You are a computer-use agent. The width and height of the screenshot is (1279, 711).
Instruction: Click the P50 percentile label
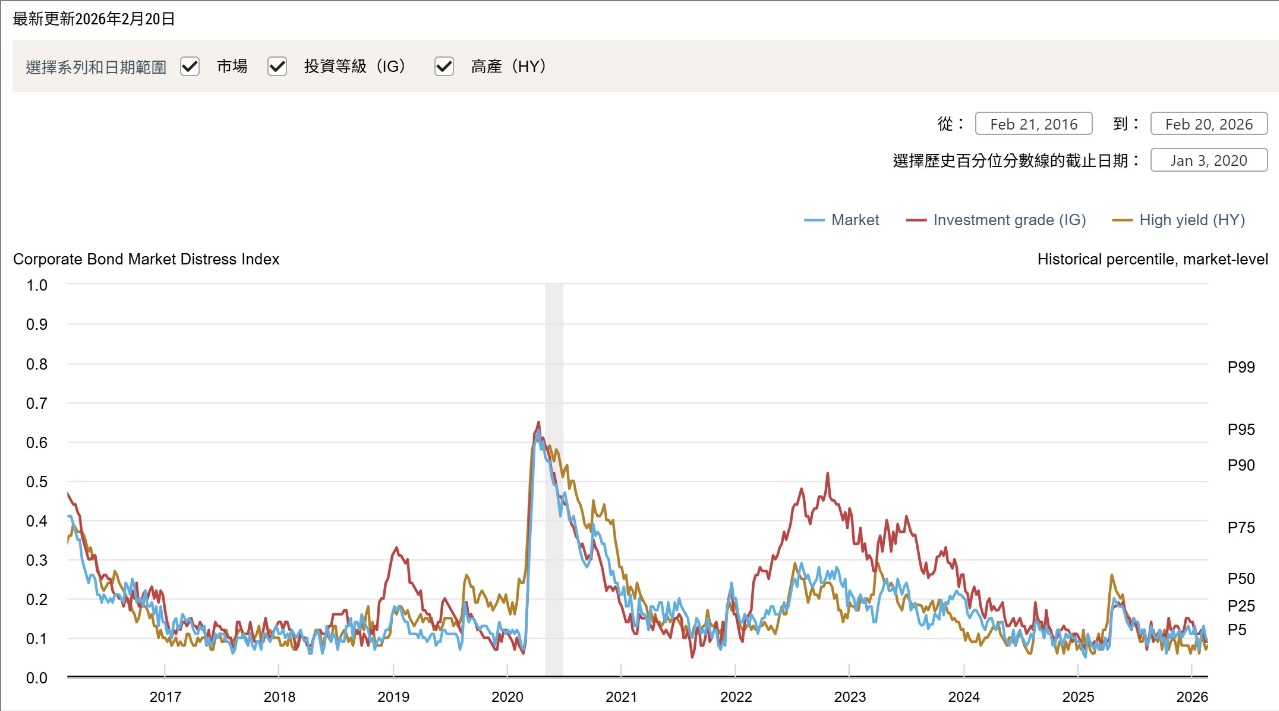point(1241,578)
